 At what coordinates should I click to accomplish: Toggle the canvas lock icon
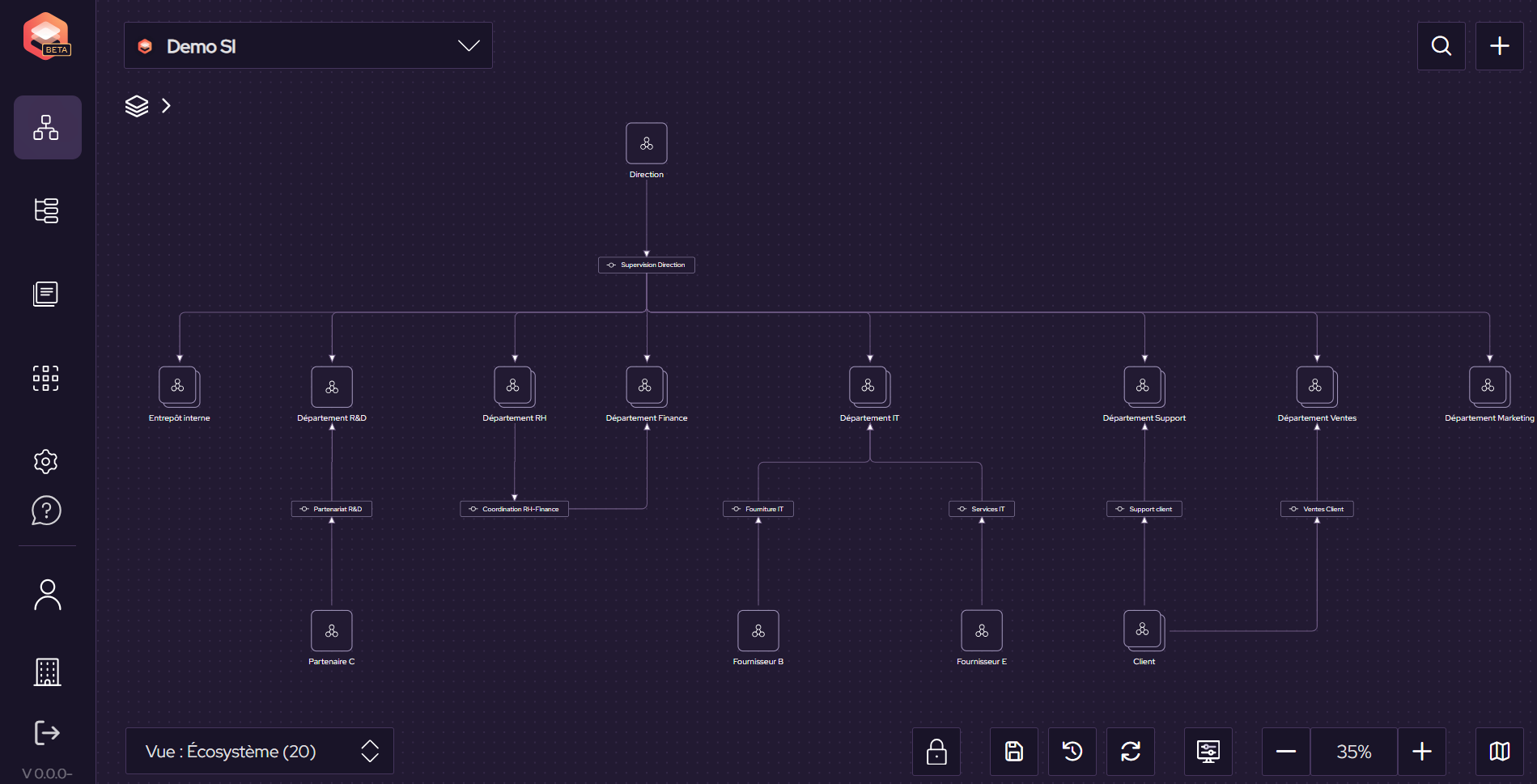pos(936,752)
